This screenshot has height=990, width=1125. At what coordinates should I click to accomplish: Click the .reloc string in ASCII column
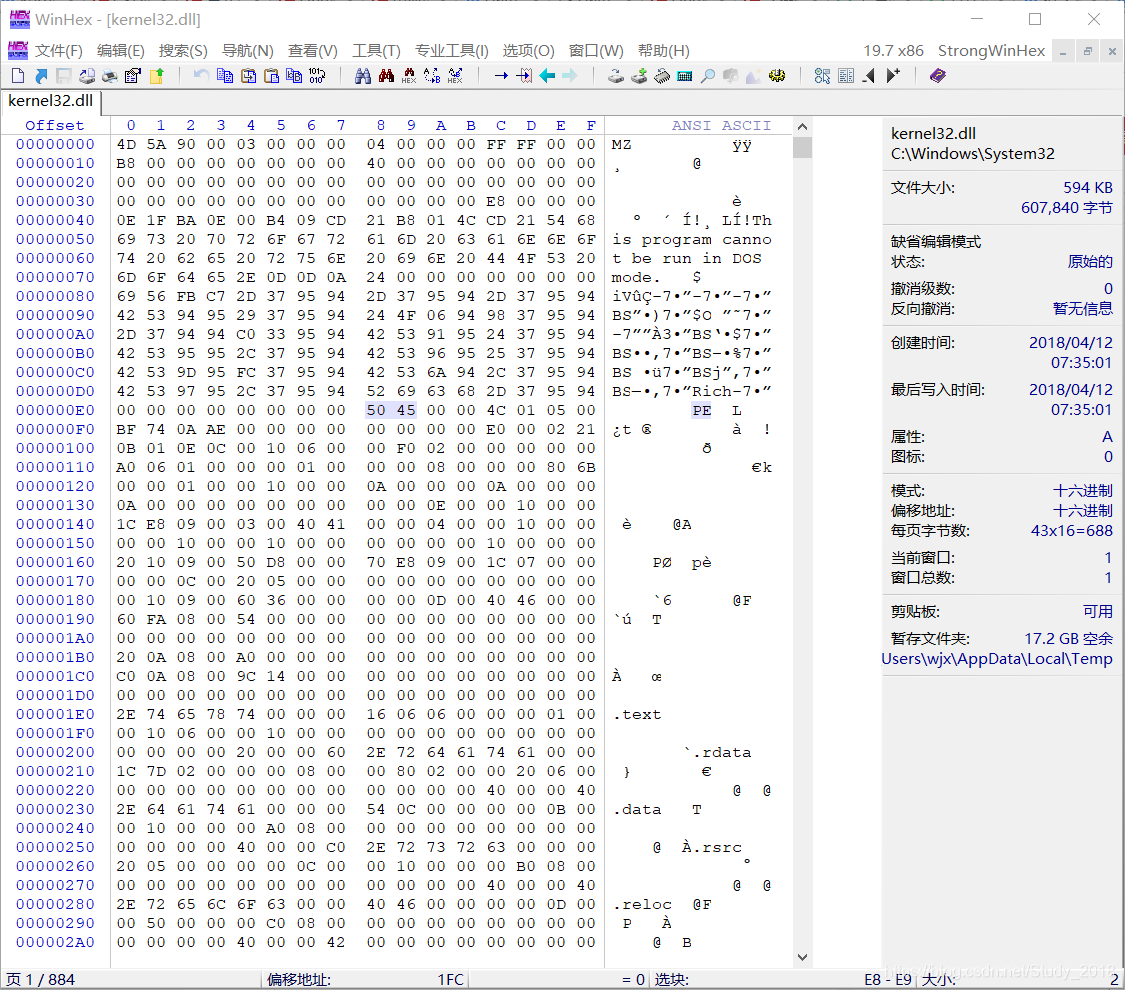point(642,905)
